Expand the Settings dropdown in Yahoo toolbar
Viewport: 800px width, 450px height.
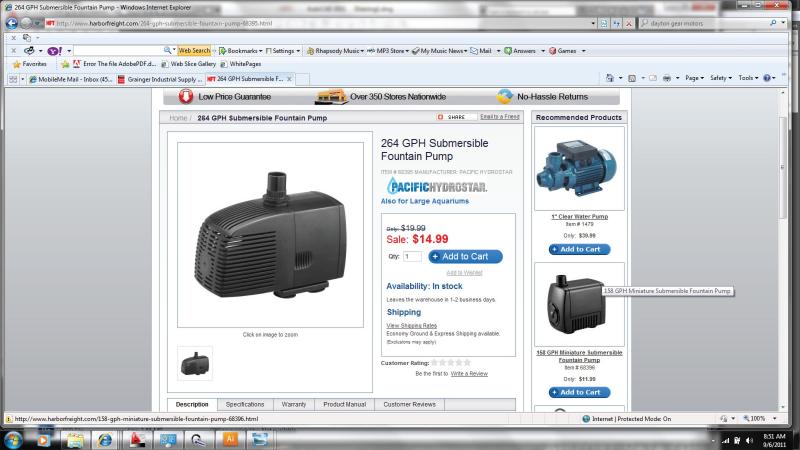(298, 51)
